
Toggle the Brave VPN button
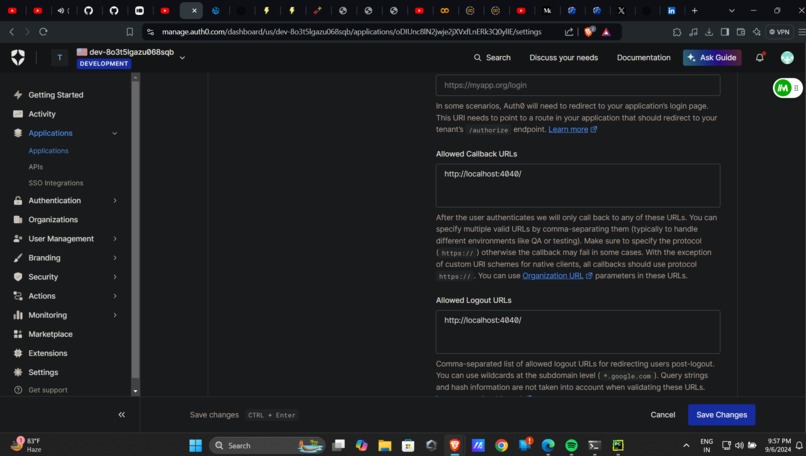(779, 32)
